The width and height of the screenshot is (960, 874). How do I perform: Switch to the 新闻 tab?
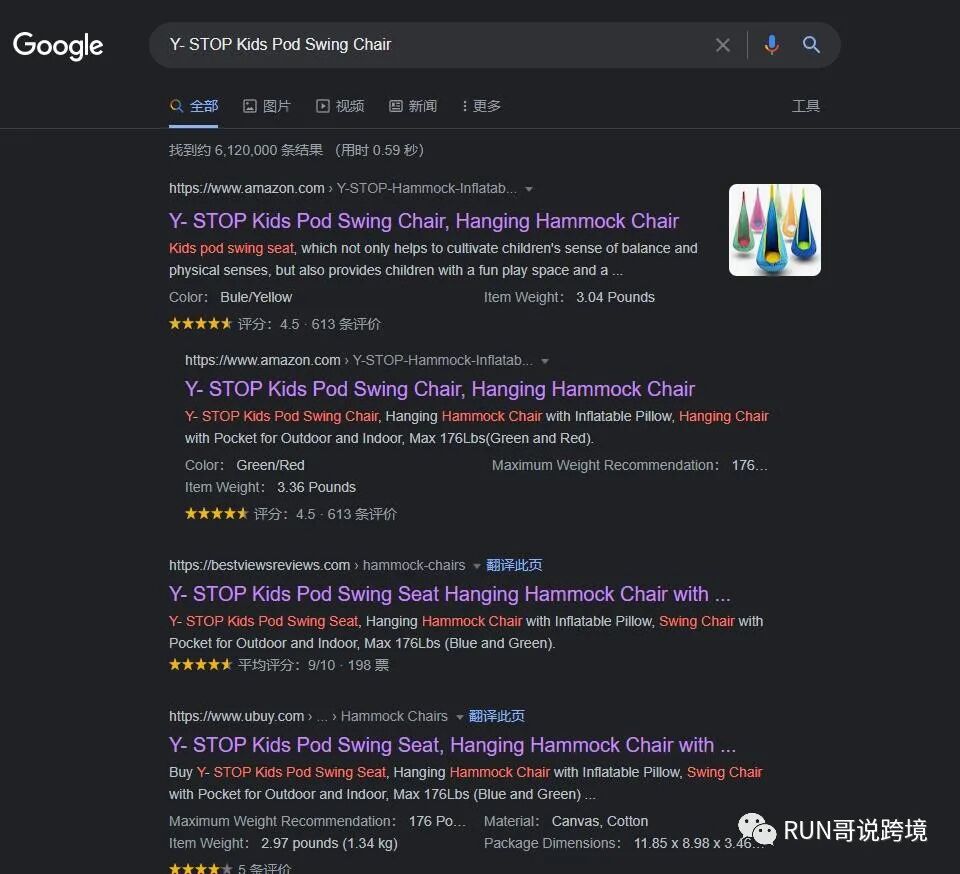(x=412, y=105)
